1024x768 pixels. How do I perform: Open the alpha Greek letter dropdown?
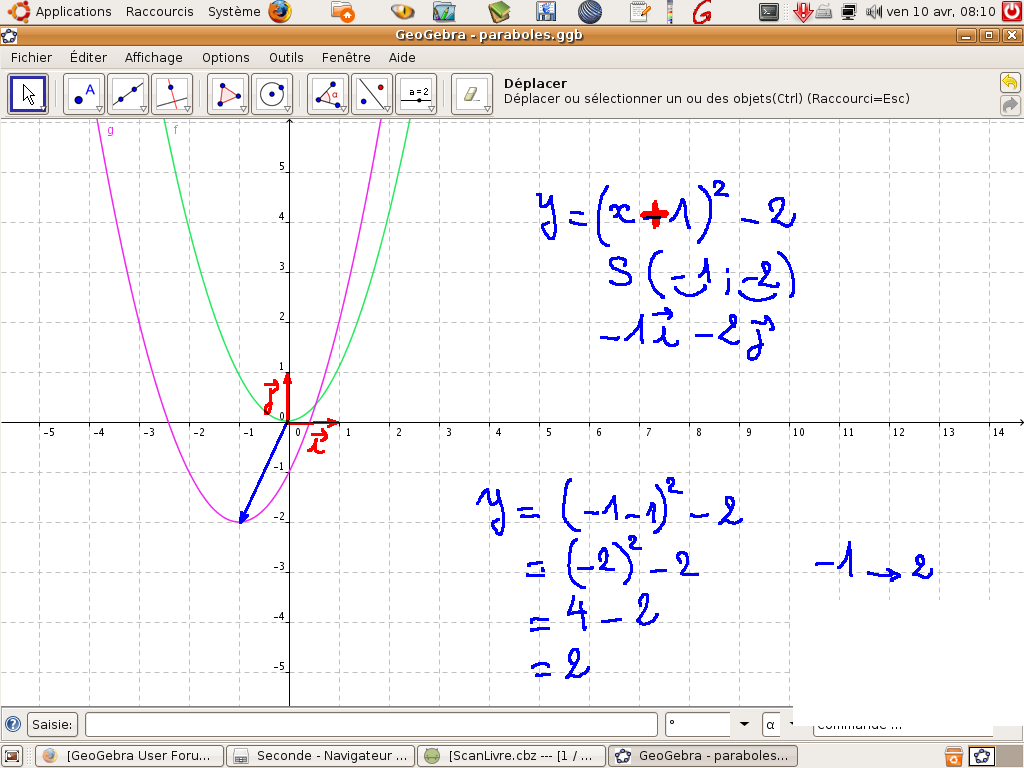coord(778,724)
